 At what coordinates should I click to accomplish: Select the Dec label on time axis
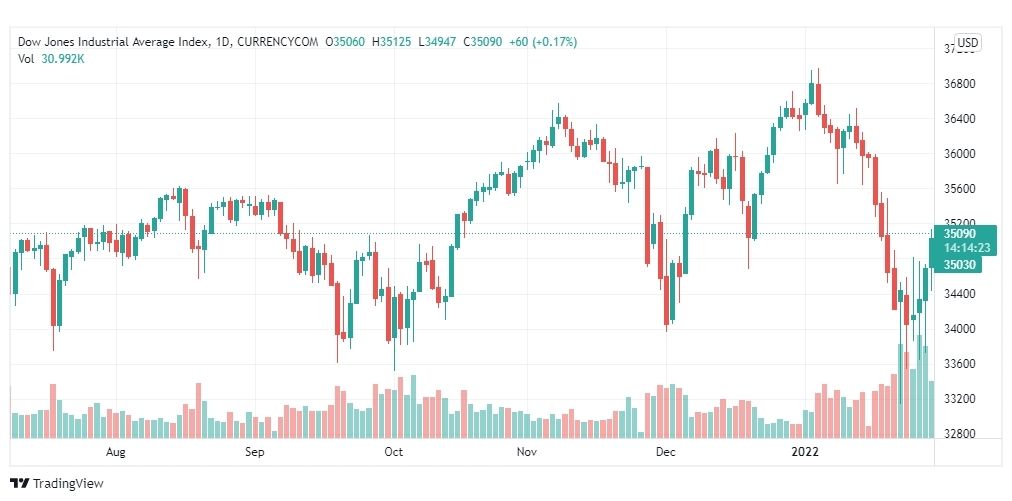pos(665,452)
